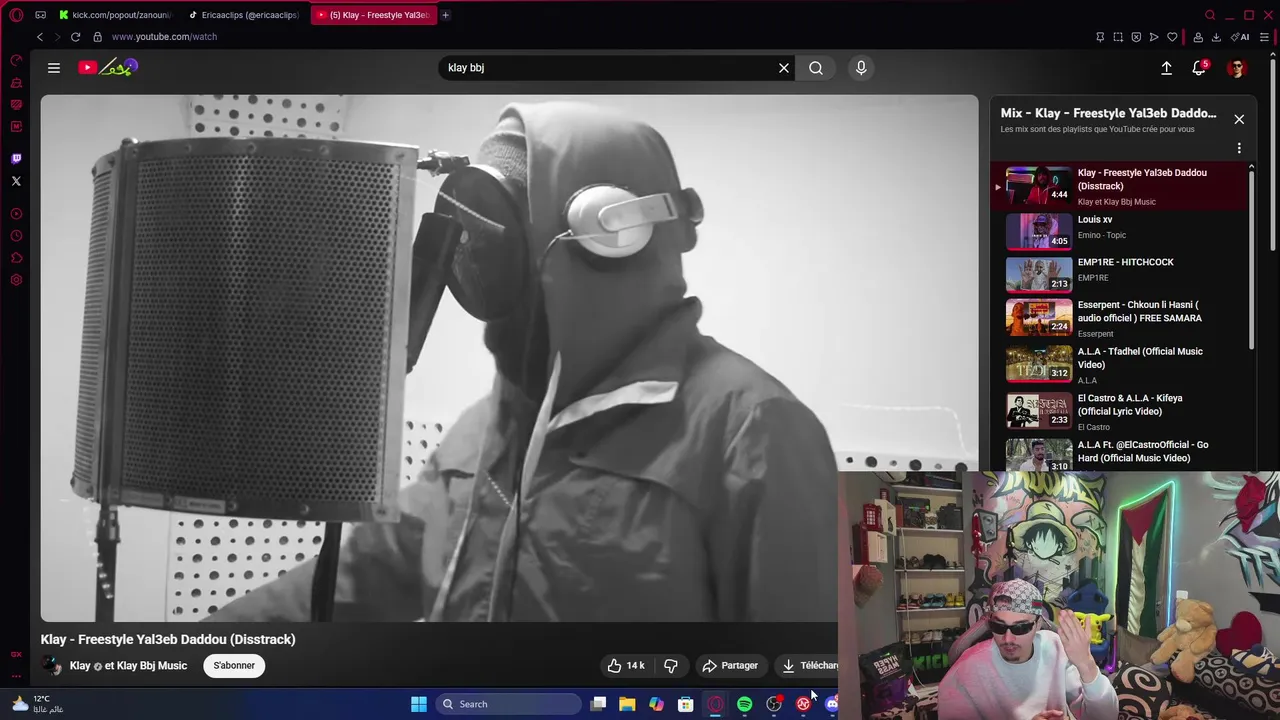Open the YouTube account avatar menu
The width and height of the screenshot is (1280, 720).
click(1237, 68)
